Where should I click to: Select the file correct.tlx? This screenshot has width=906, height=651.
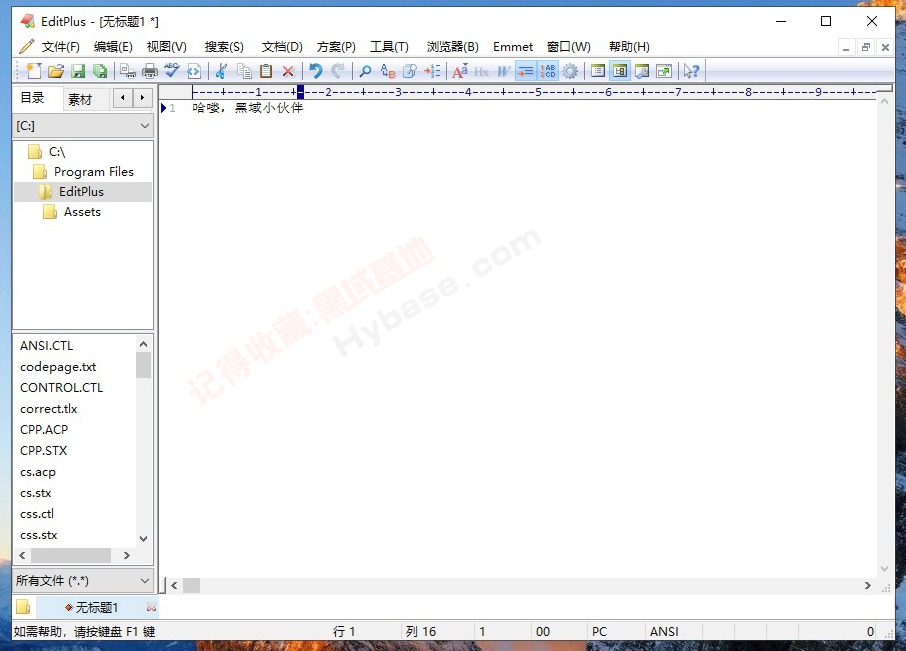[49, 409]
